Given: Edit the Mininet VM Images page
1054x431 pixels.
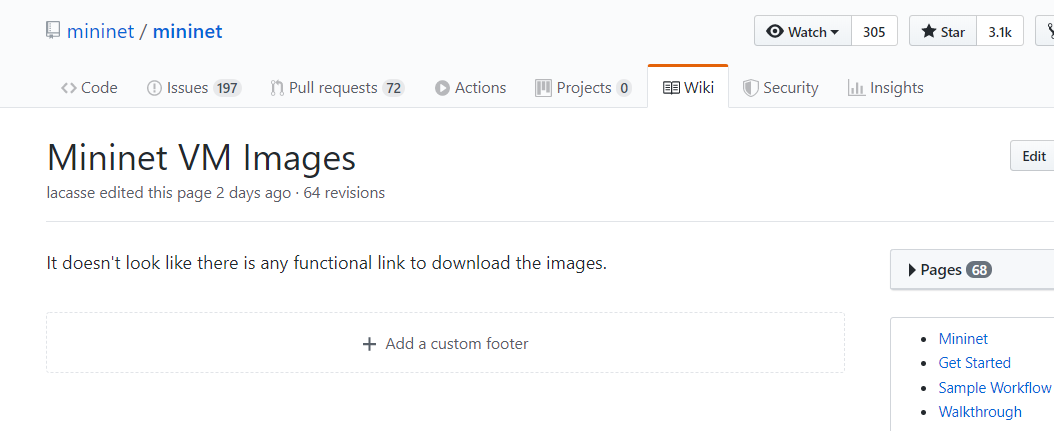Looking at the screenshot, I should [1032, 156].
